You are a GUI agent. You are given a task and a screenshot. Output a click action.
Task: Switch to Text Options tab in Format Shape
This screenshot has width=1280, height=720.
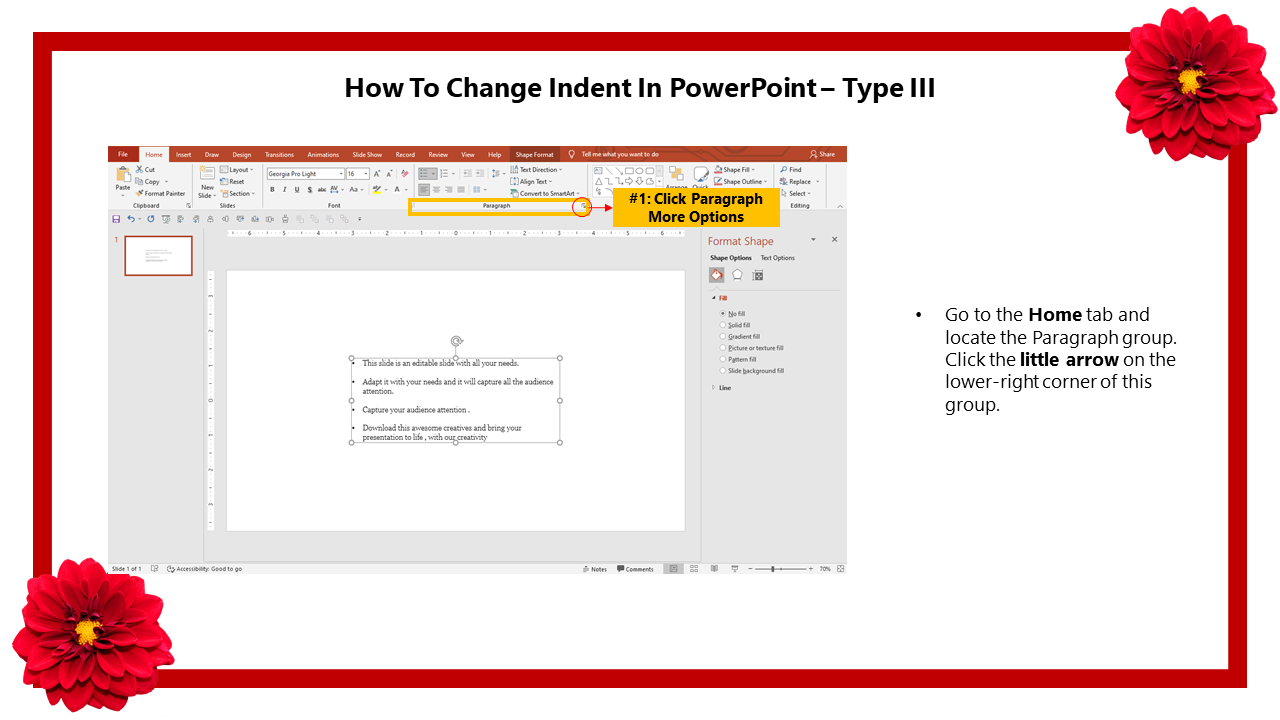click(777, 258)
